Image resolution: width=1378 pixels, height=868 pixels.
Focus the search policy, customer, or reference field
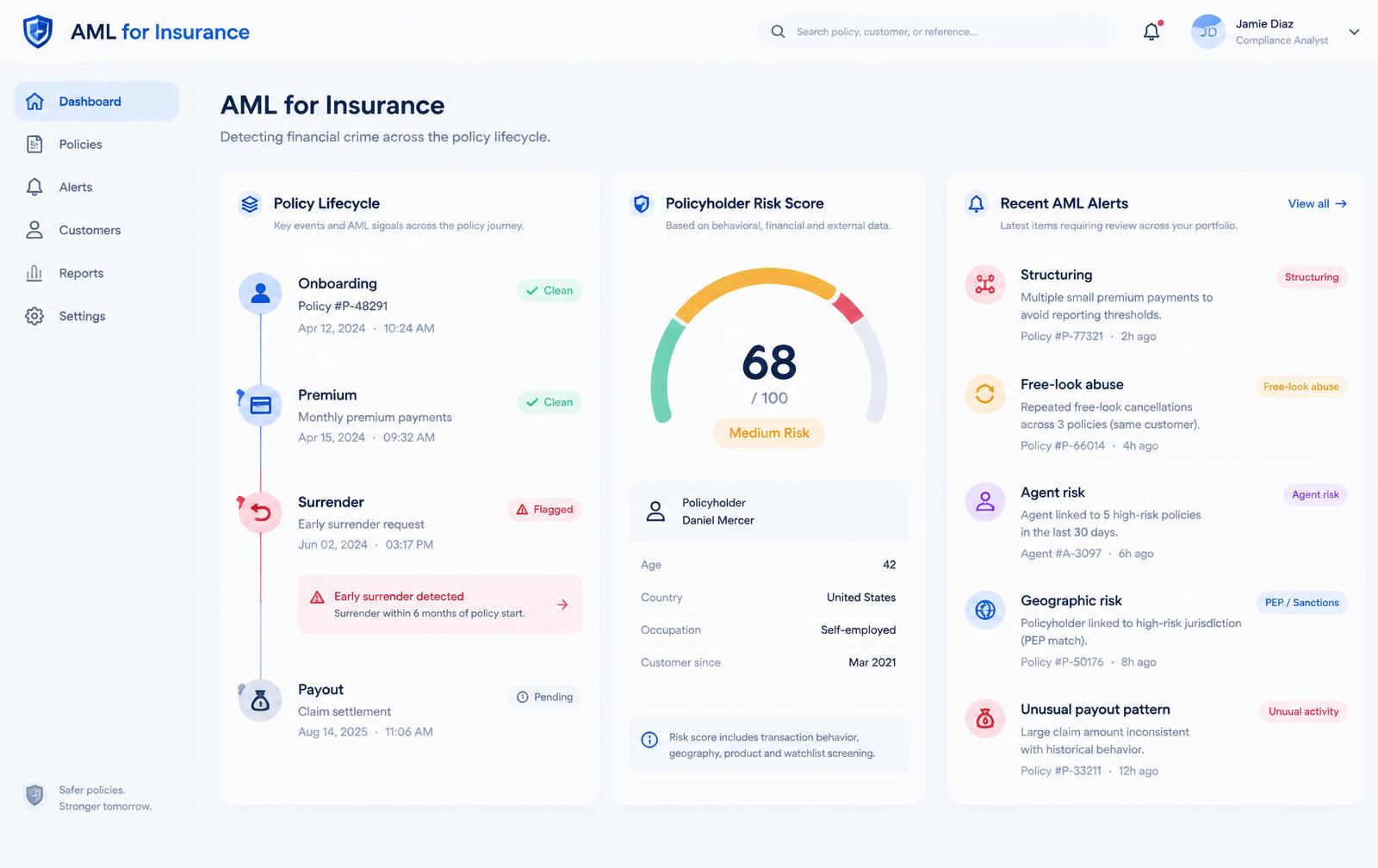[937, 32]
